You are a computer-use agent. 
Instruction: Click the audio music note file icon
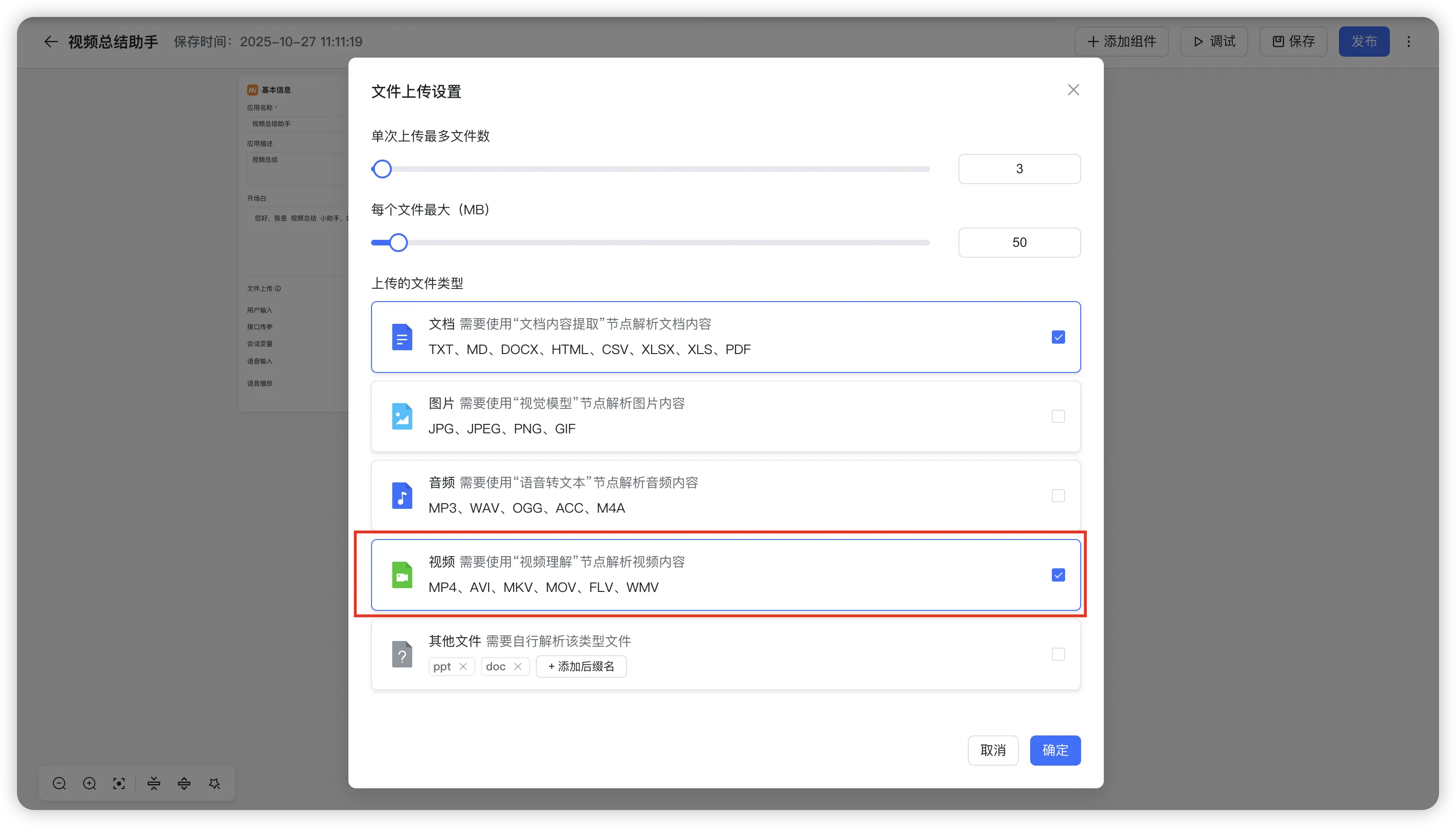(402, 496)
